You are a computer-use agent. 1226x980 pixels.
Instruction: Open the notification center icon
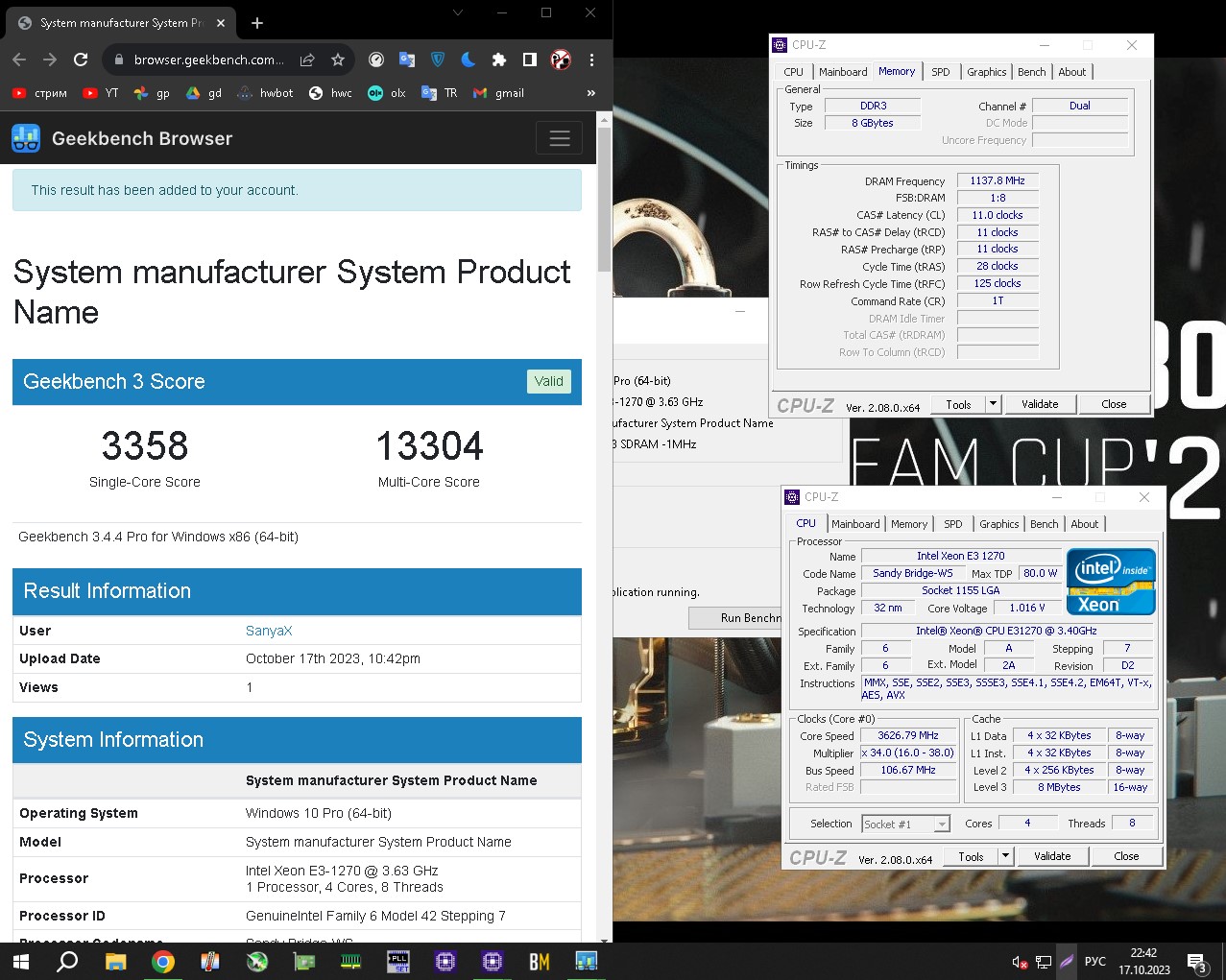[1197, 962]
